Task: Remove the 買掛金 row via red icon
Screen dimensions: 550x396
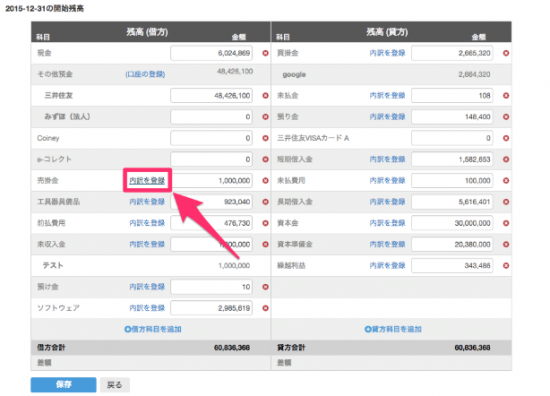Action: (x=506, y=53)
